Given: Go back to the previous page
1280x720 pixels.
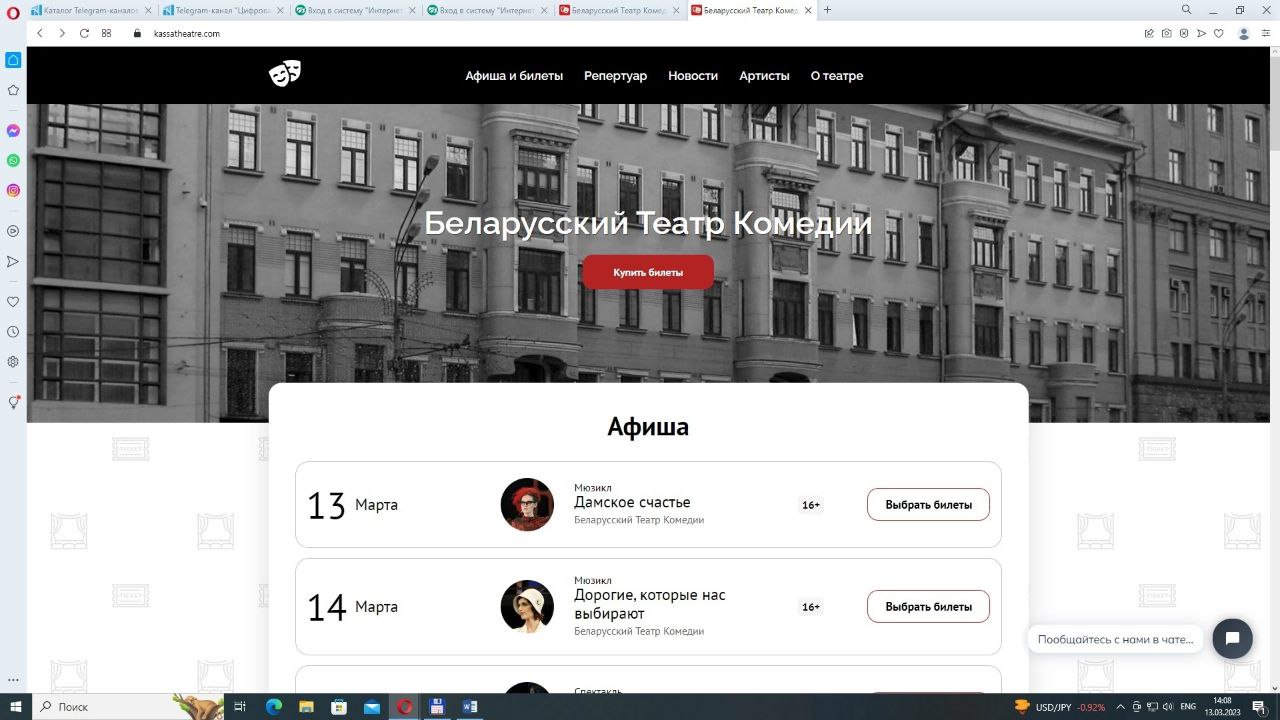Looking at the screenshot, I should (x=40, y=33).
